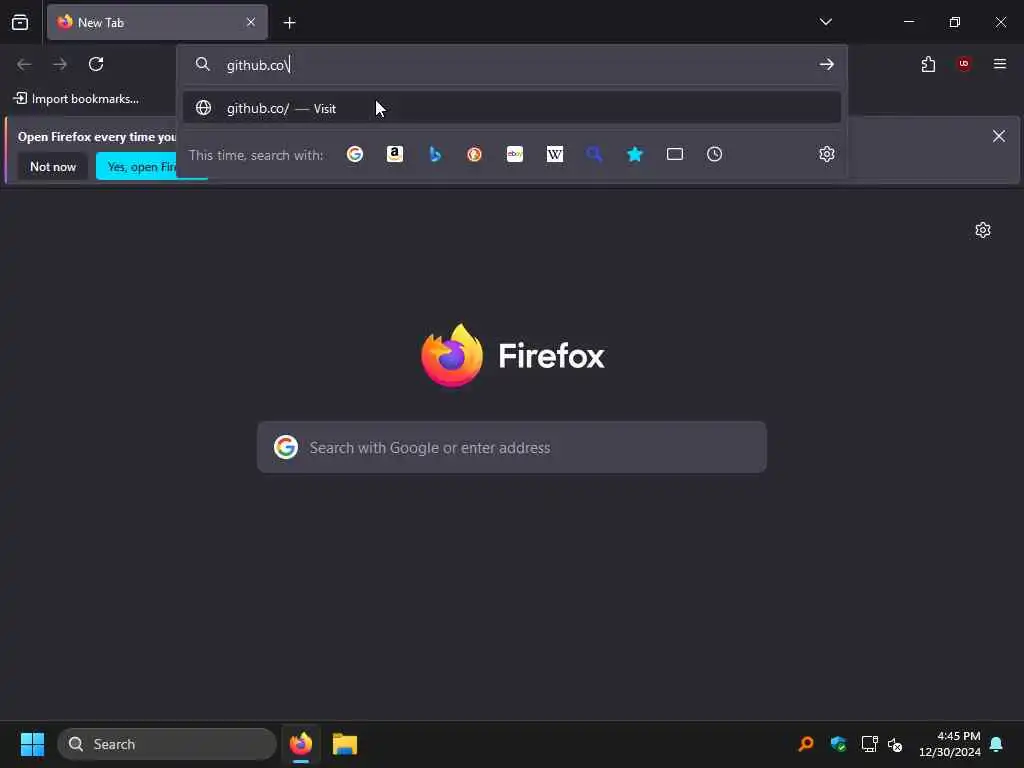Search history with the clock icon
Screen dimensions: 1024x768
714,154
